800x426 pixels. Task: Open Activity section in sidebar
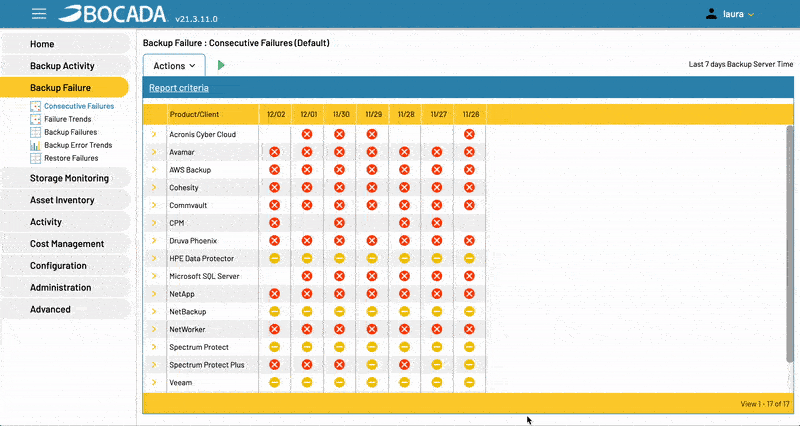(65, 222)
